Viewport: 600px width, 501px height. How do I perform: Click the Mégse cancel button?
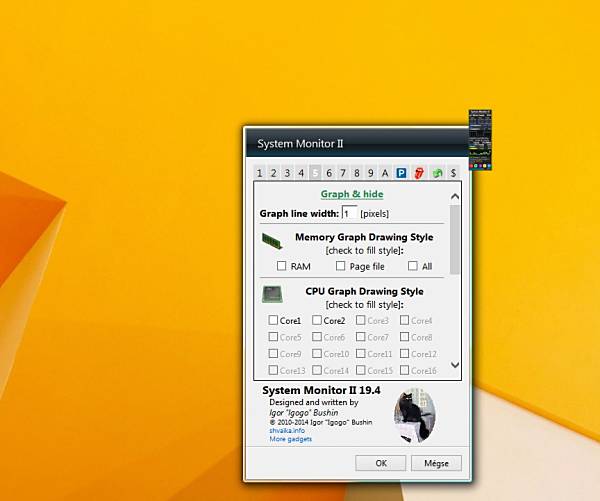click(436, 463)
